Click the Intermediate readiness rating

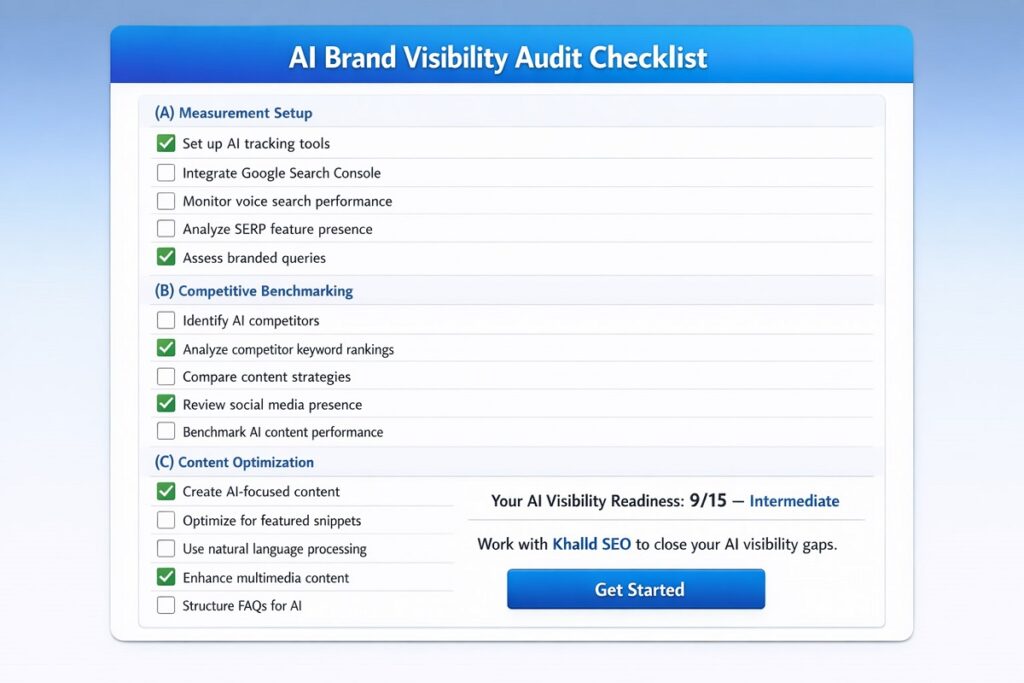(x=794, y=501)
